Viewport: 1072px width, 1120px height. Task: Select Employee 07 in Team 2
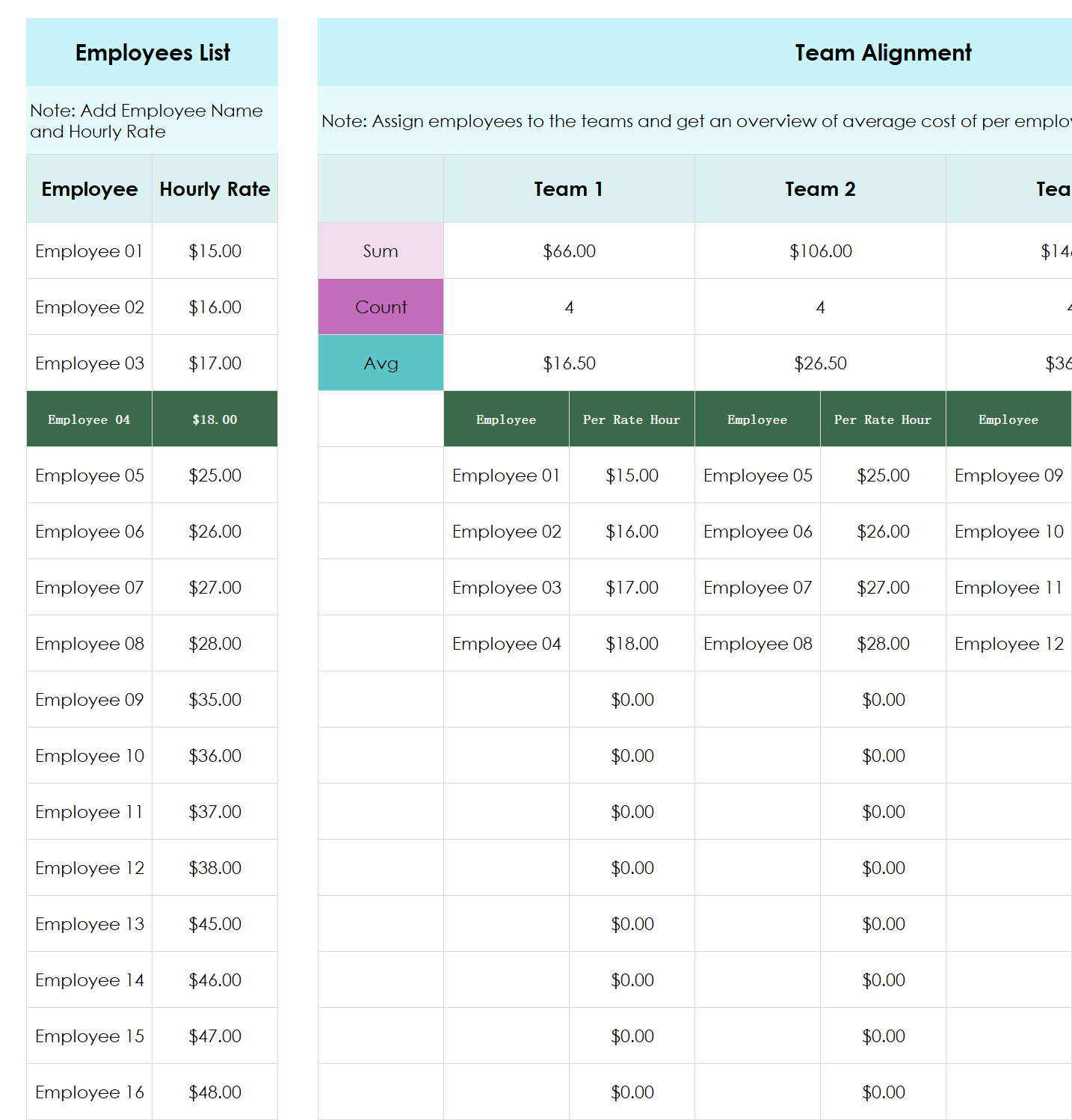click(x=757, y=587)
